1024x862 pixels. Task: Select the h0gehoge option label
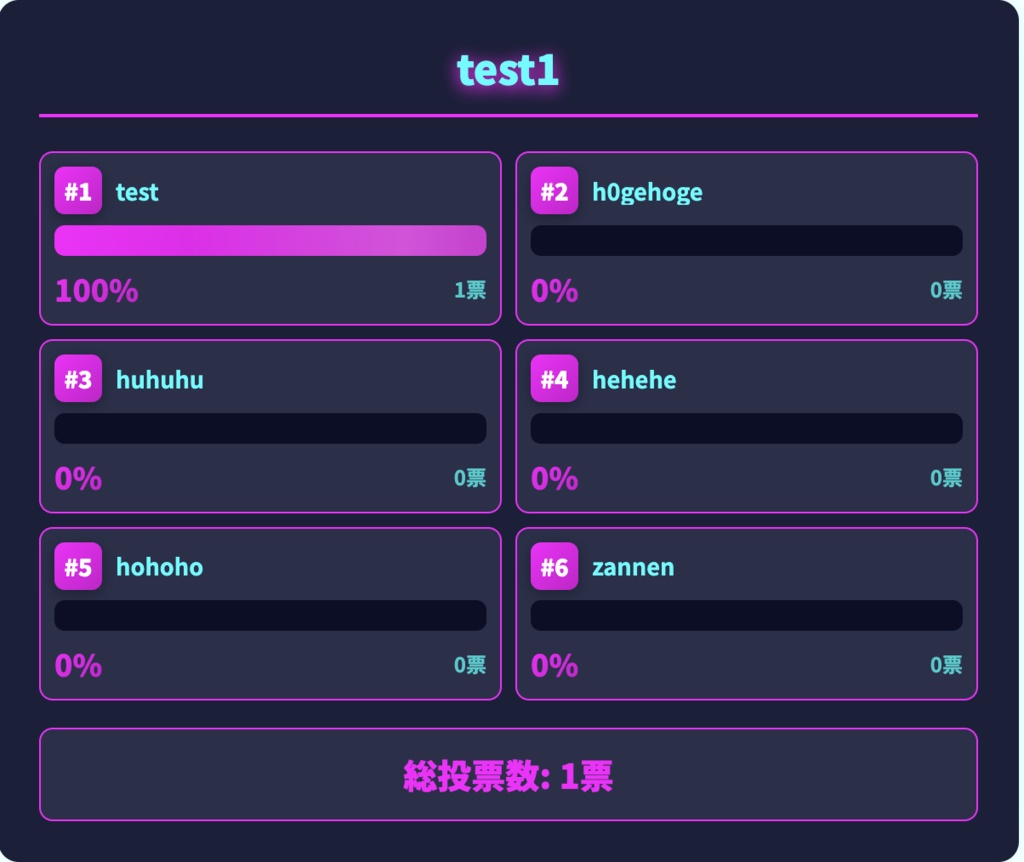coord(649,192)
